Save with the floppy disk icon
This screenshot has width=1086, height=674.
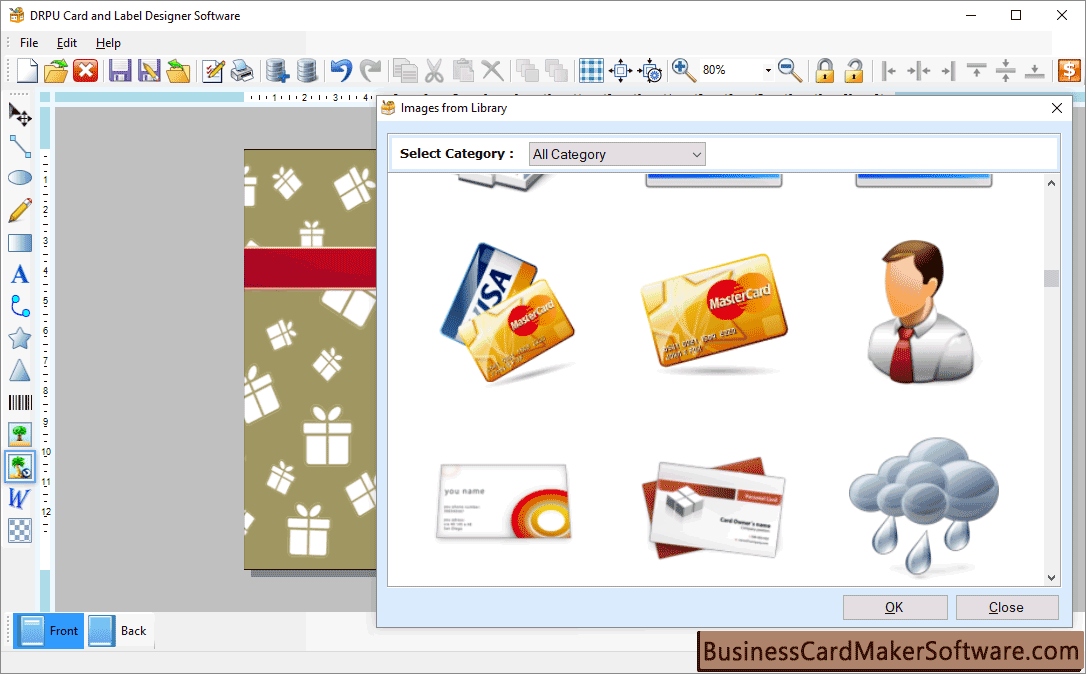coord(120,71)
